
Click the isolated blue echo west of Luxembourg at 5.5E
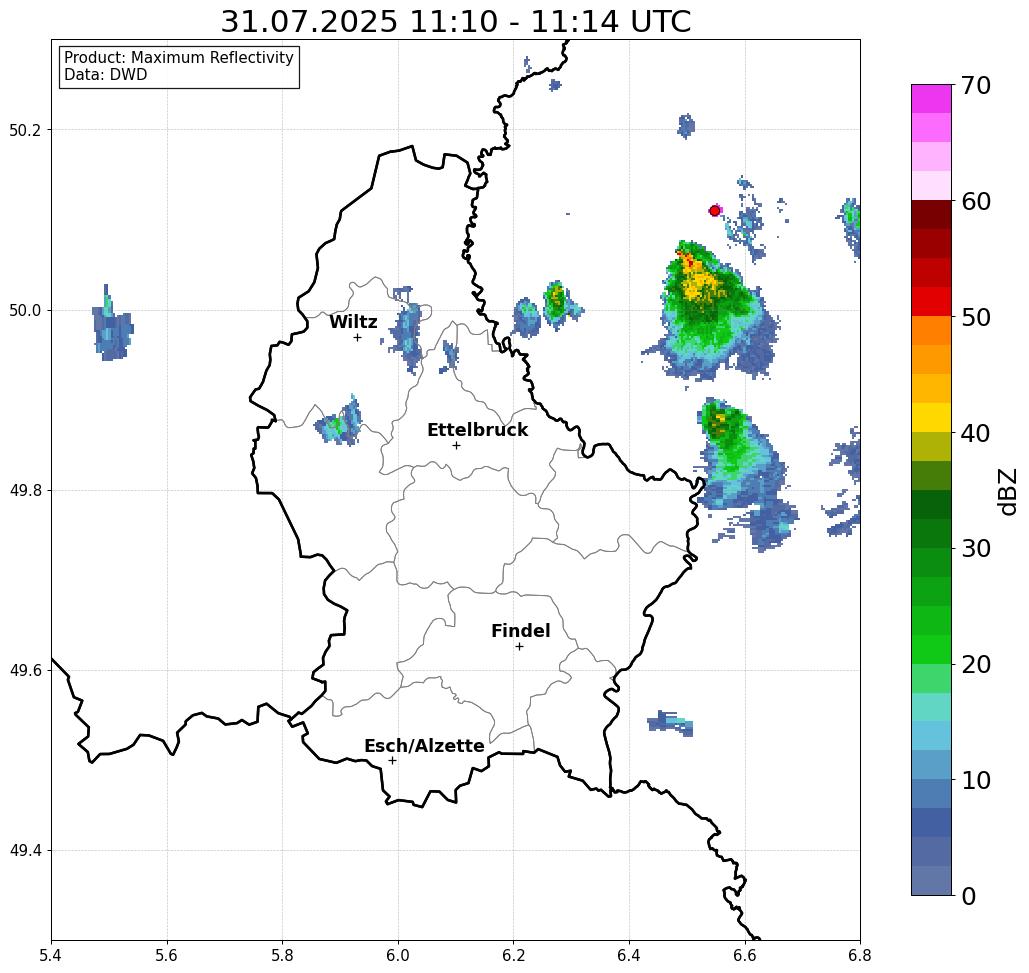coord(112,324)
